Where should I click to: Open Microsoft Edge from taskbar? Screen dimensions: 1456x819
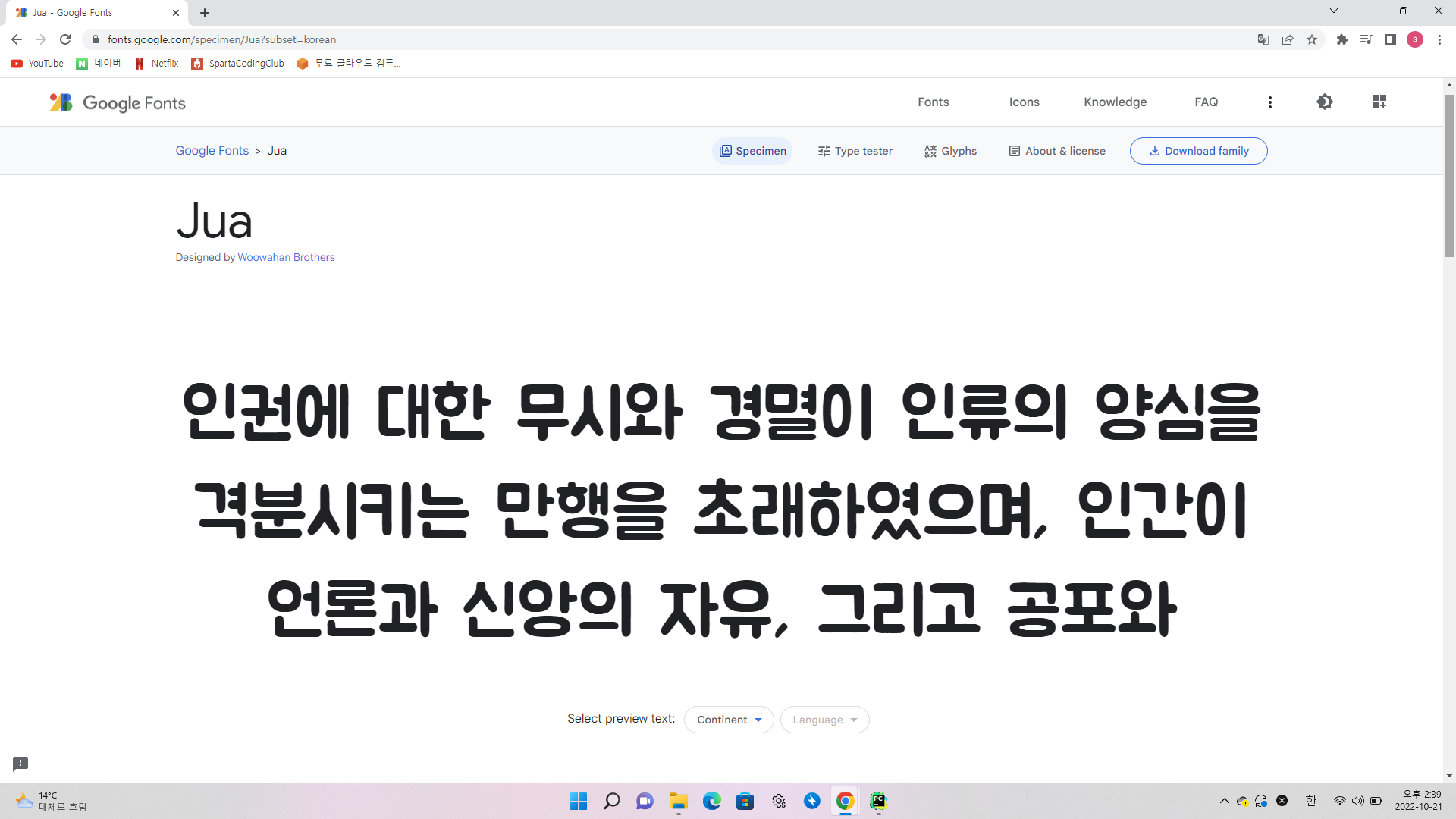click(x=711, y=801)
